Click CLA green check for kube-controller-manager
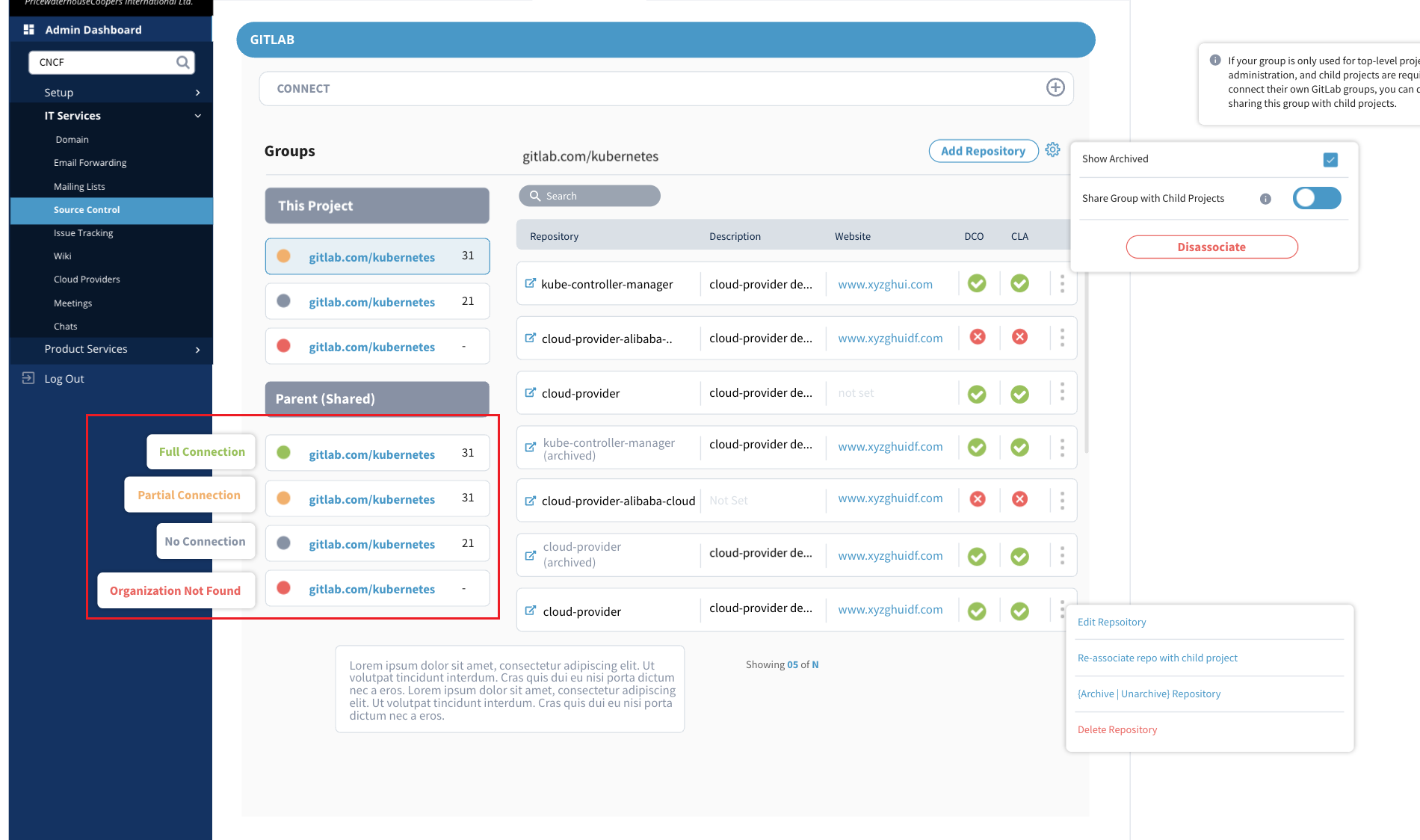 pos(1019,283)
